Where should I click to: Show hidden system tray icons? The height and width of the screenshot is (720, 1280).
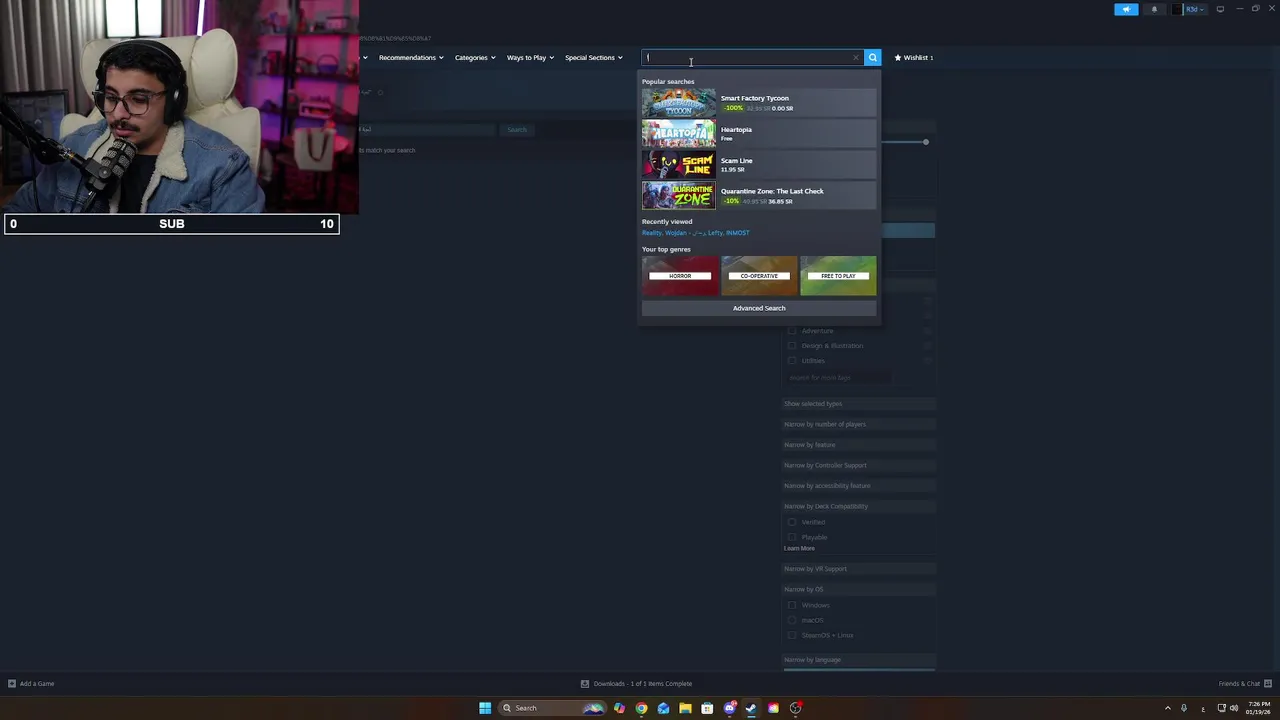pos(1167,708)
